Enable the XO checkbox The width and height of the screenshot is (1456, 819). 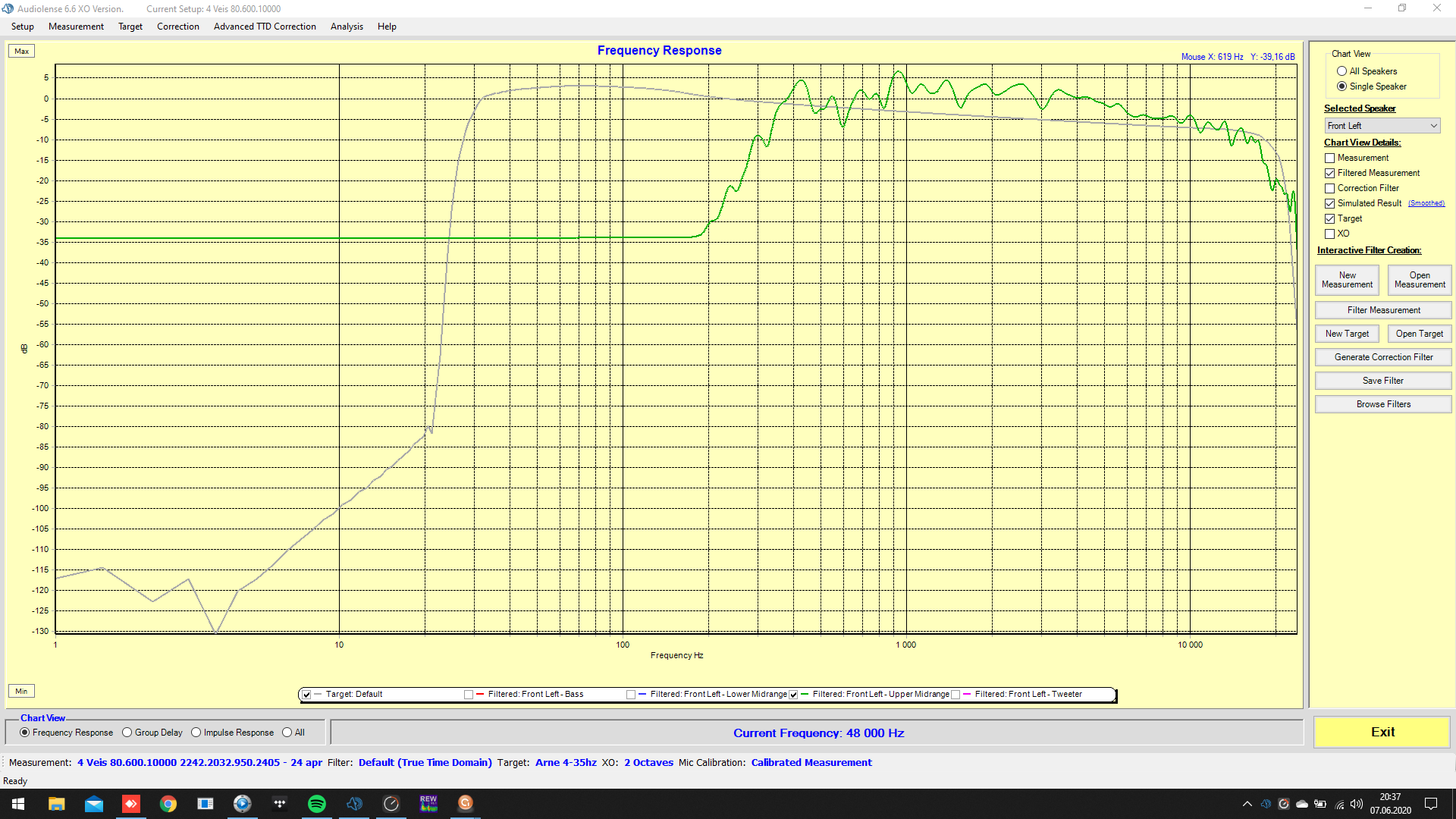pyautogui.click(x=1329, y=234)
